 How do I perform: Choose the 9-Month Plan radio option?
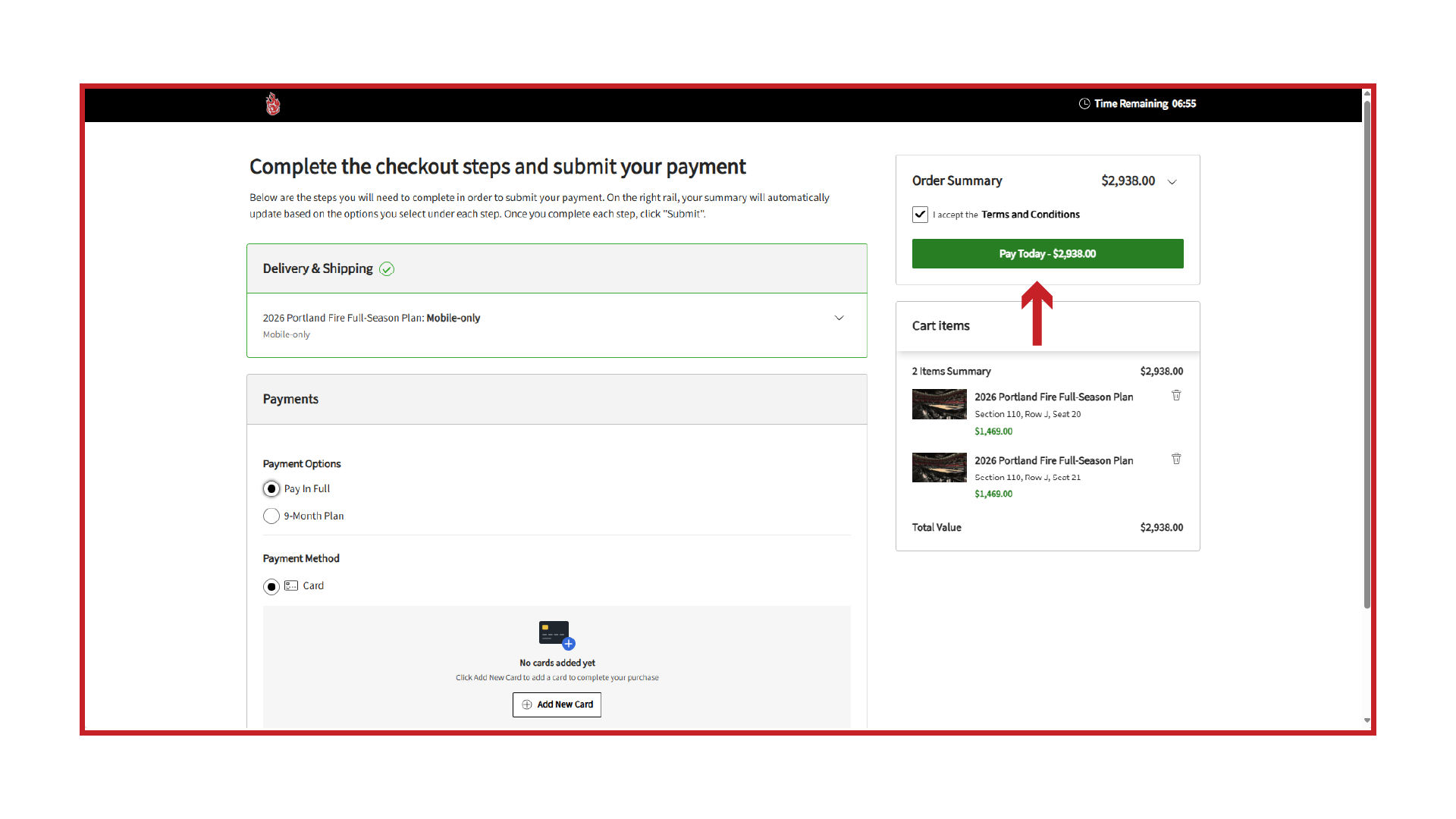271,516
